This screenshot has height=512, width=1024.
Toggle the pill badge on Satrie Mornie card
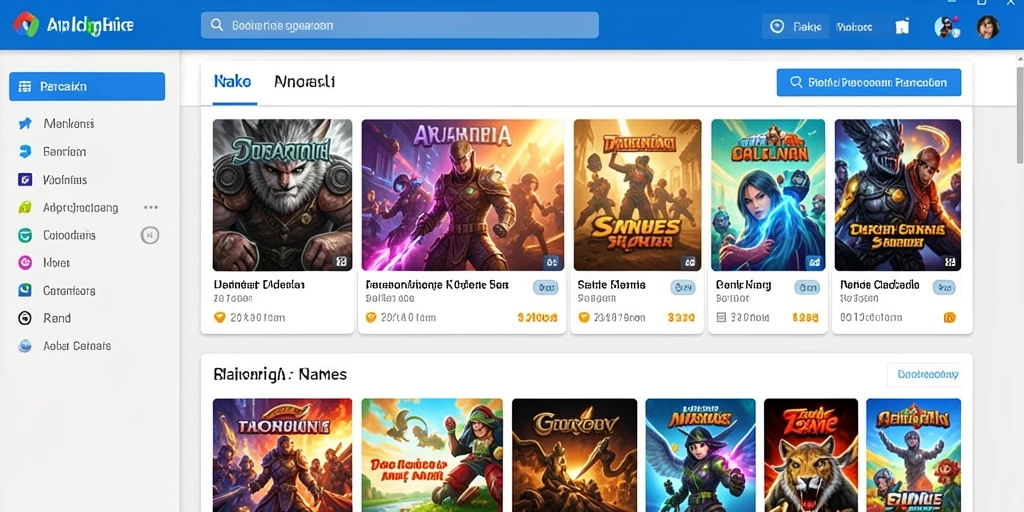tap(682, 287)
